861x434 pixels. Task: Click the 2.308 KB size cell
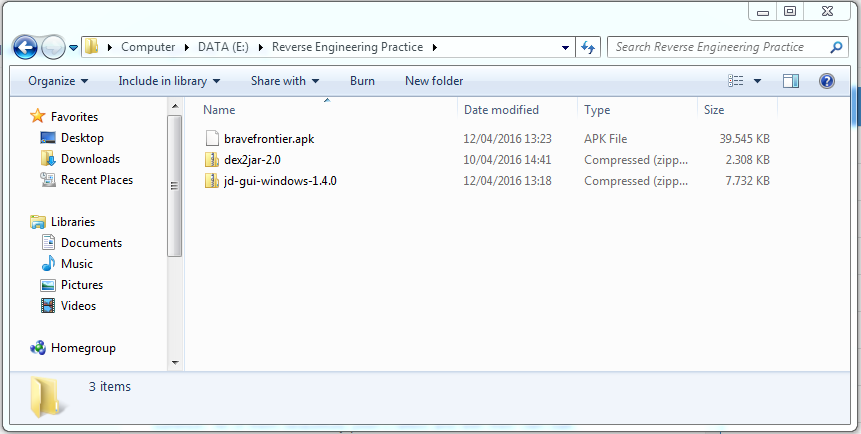pos(747,160)
